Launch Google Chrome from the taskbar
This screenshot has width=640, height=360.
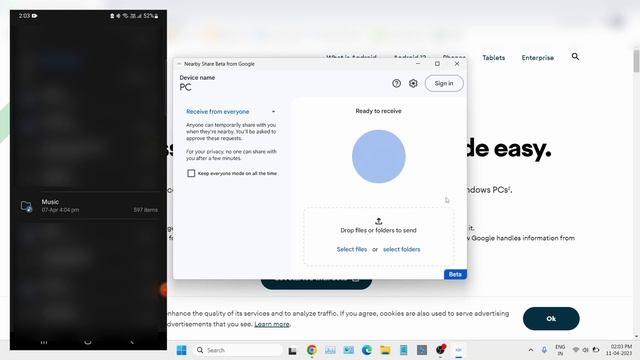point(312,350)
